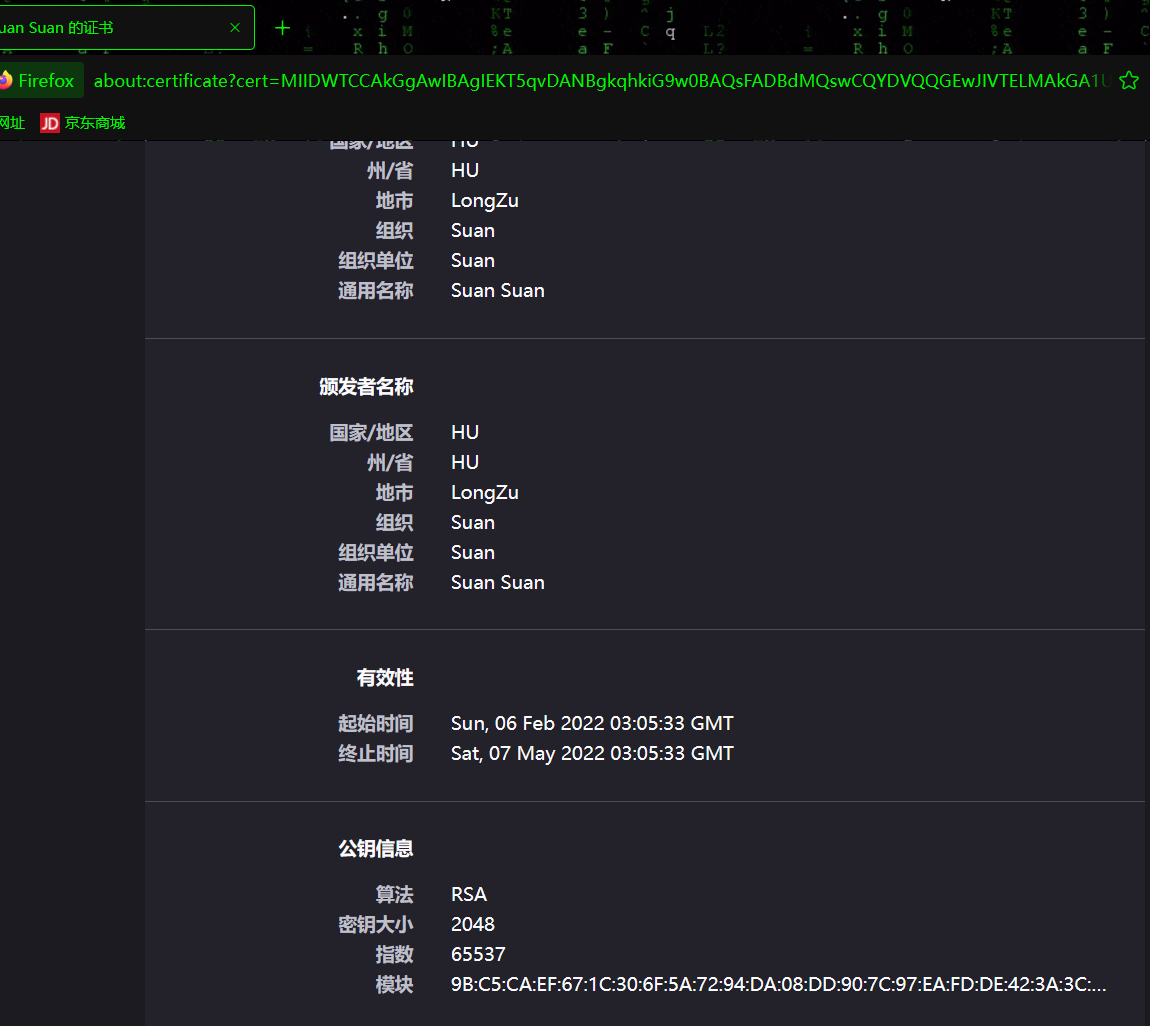Click the 公钥信息 section heading
The image size is (1150, 1026).
[384, 848]
